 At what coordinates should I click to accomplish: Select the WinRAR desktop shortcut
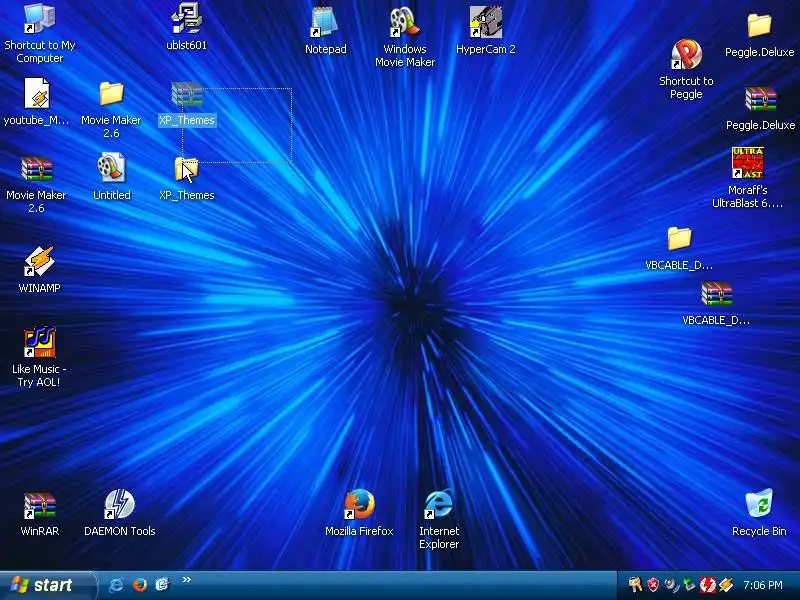(x=39, y=505)
